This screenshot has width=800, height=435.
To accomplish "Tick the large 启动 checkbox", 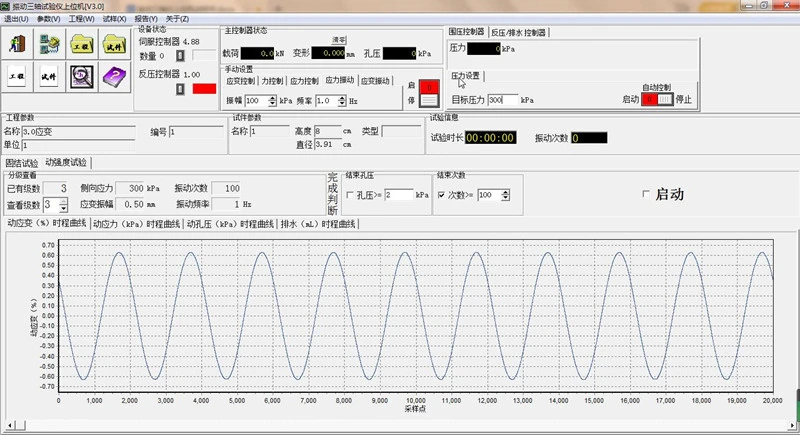I will click(646, 194).
